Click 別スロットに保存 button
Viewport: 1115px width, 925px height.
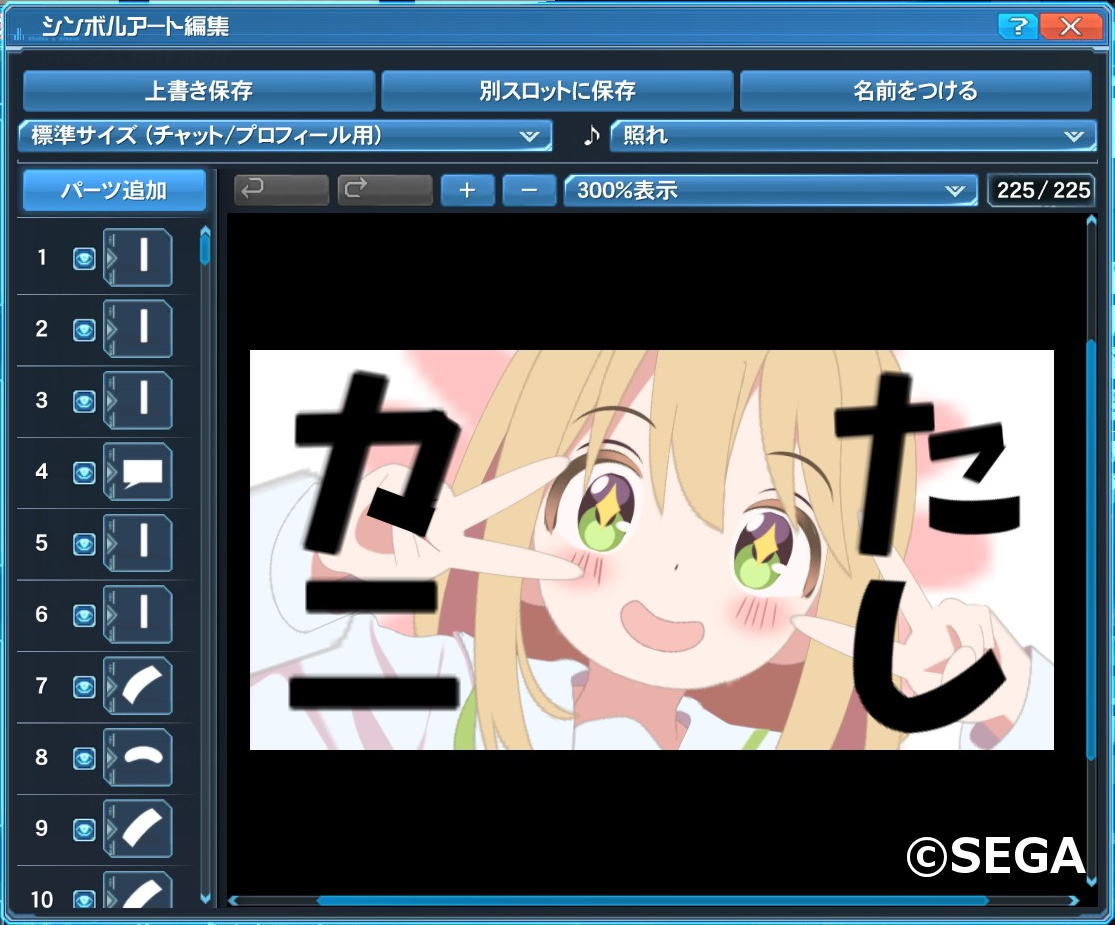pyautogui.click(x=557, y=90)
